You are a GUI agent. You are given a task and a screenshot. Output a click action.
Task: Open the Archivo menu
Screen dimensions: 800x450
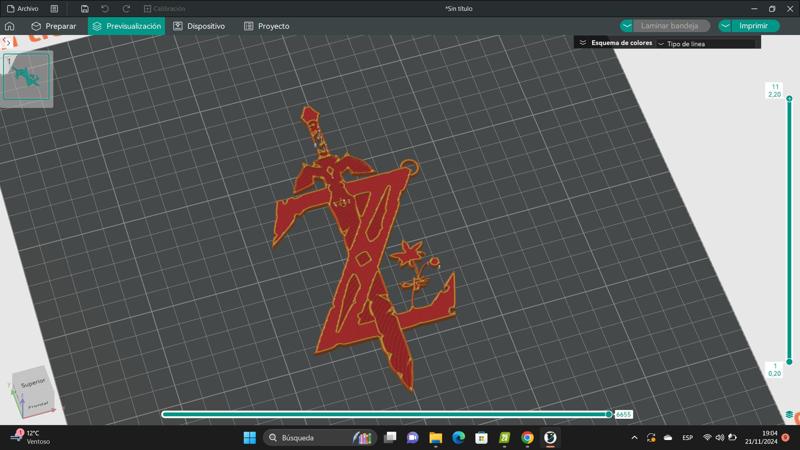pyautogui.click(x=22, y=9)
